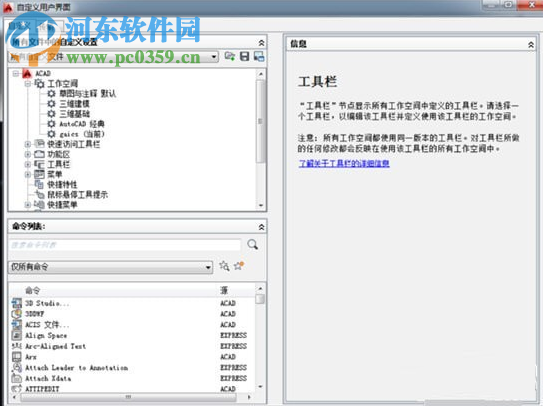Select the 草图与注释 默认 workspace
Screen dimensions: 543x406
[x=88, y=94]
